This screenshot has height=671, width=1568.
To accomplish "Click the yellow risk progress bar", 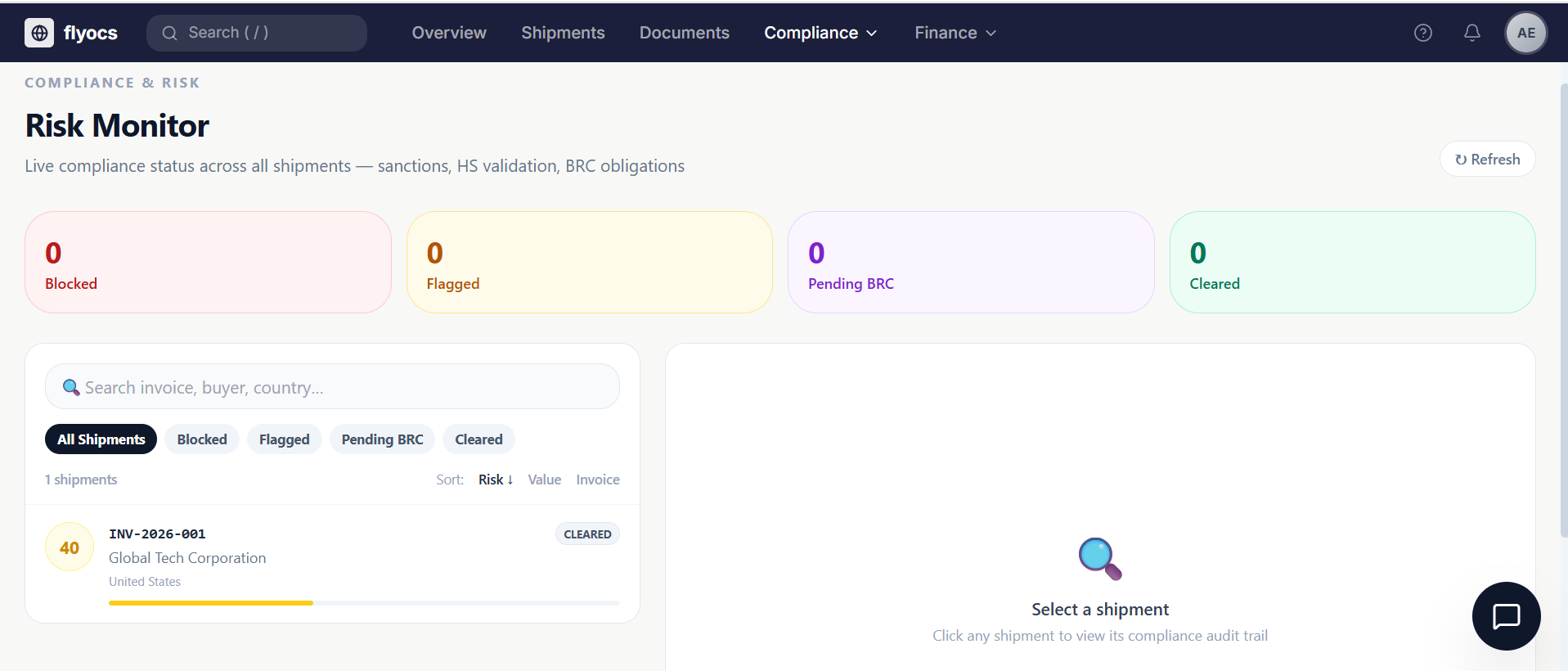I will coord(211,603).
